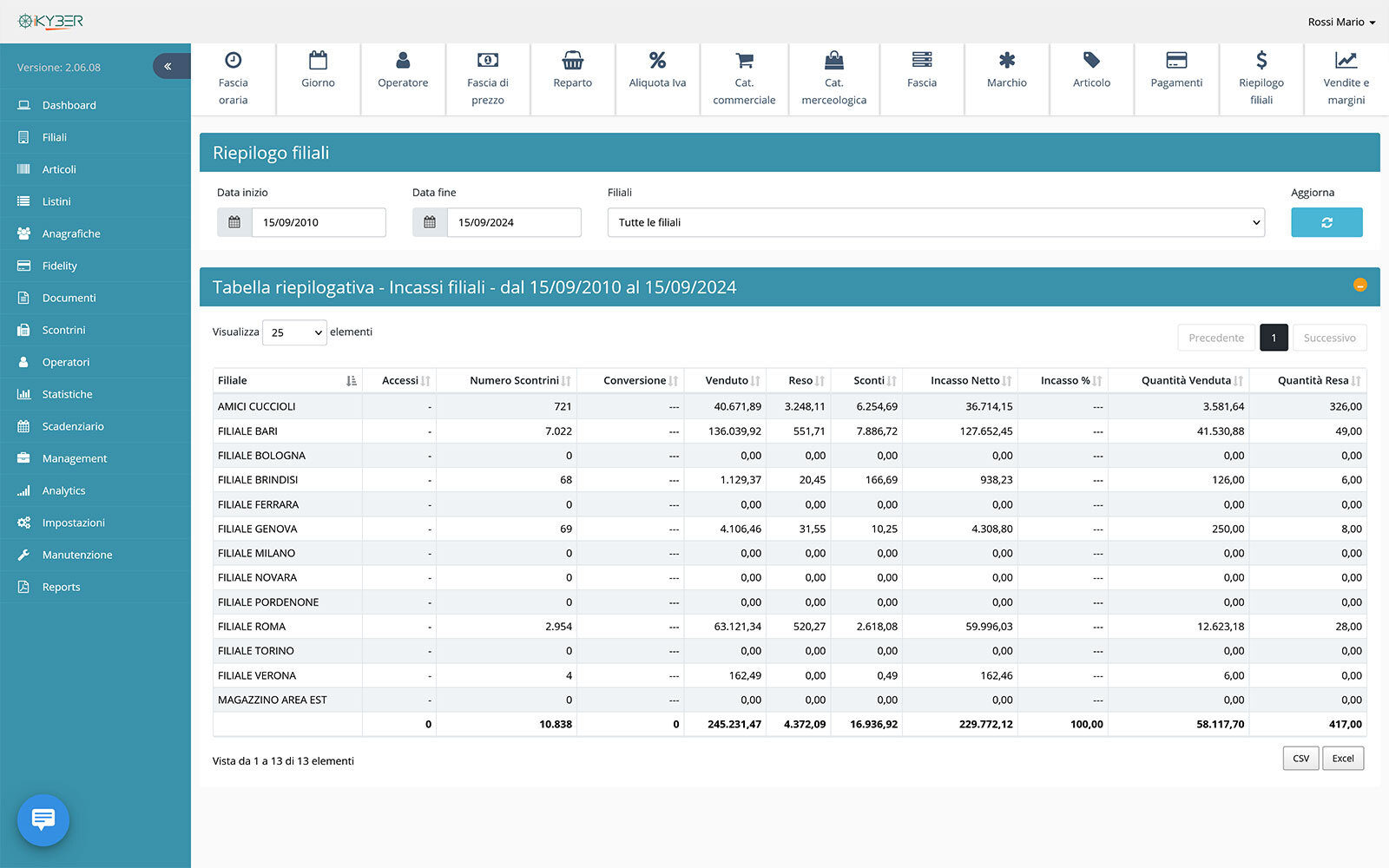
Task: Open Management in the sidebar
Action: click(x=95, y=458)
